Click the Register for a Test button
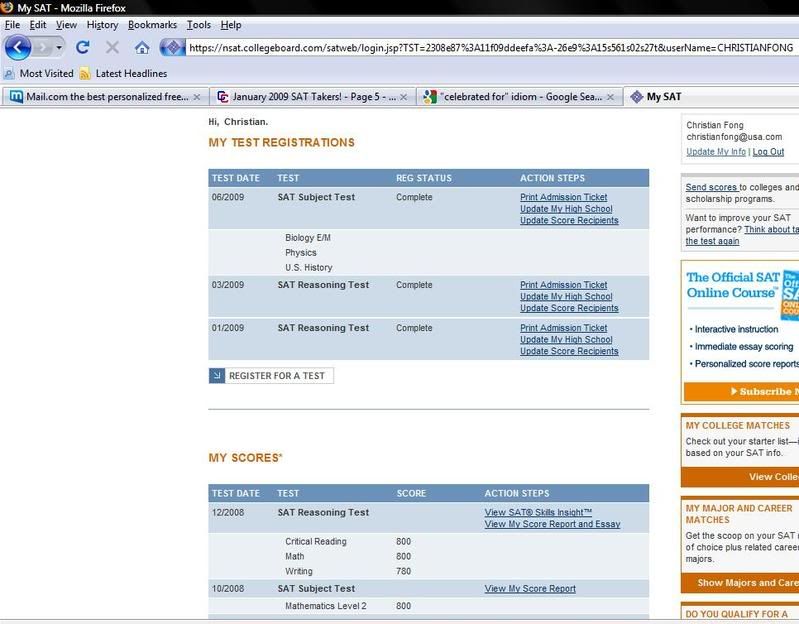This screenshot has width=799, height=624. [271, 376]
